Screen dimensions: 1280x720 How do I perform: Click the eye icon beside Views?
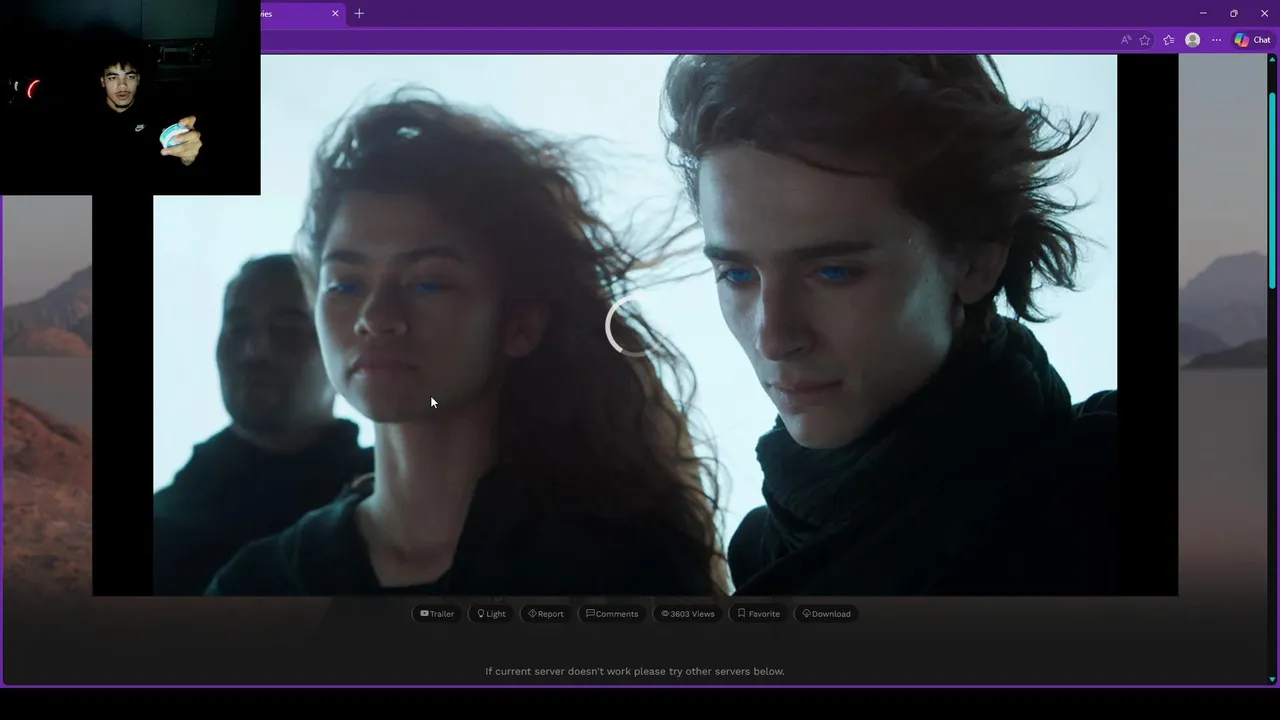665,614
